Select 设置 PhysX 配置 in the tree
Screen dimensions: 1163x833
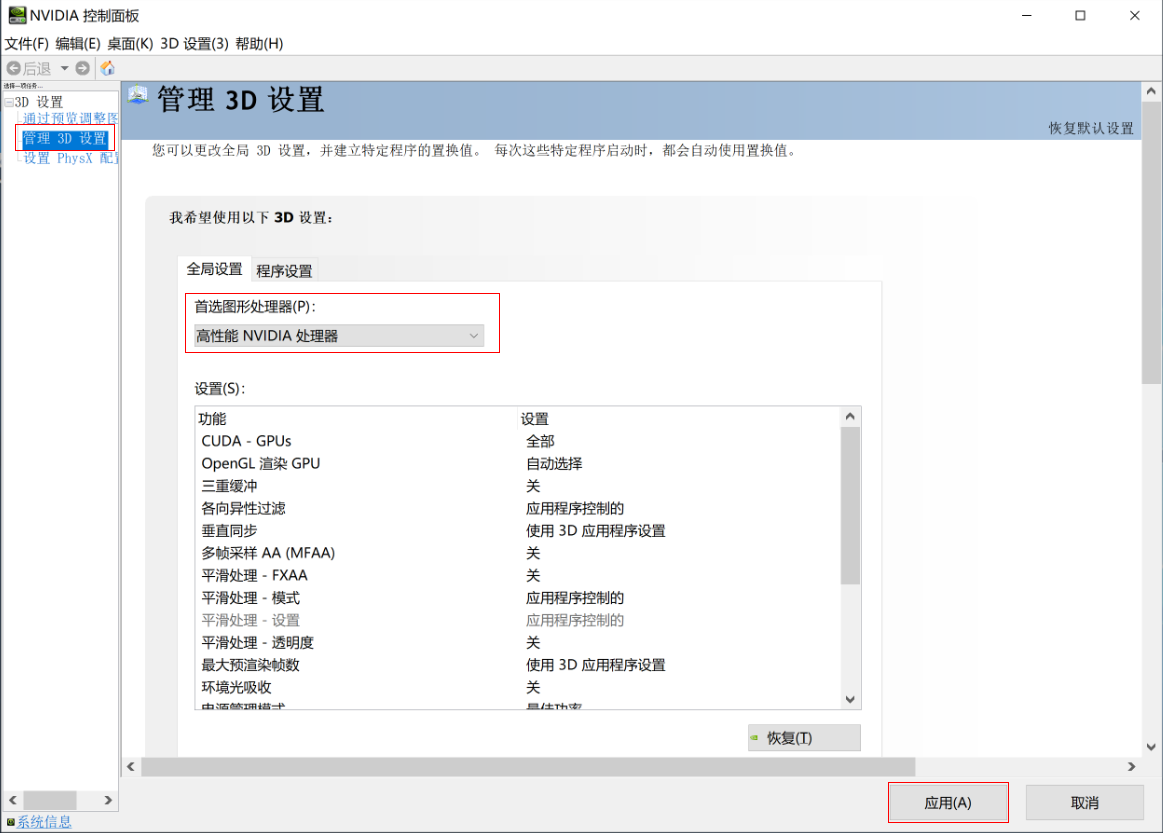(70, 158)
